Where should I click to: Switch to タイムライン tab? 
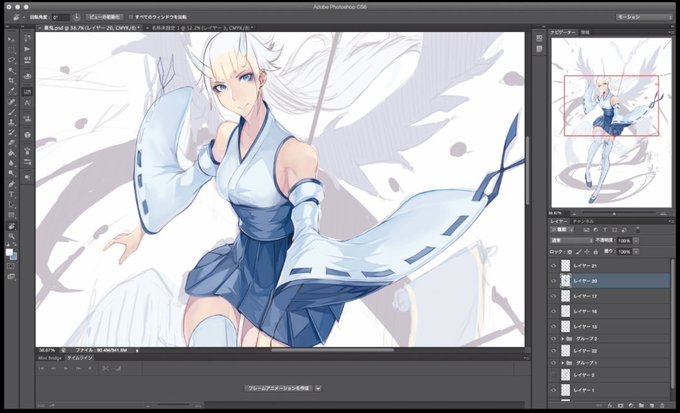pyautogui.click(x=79, y=358)
